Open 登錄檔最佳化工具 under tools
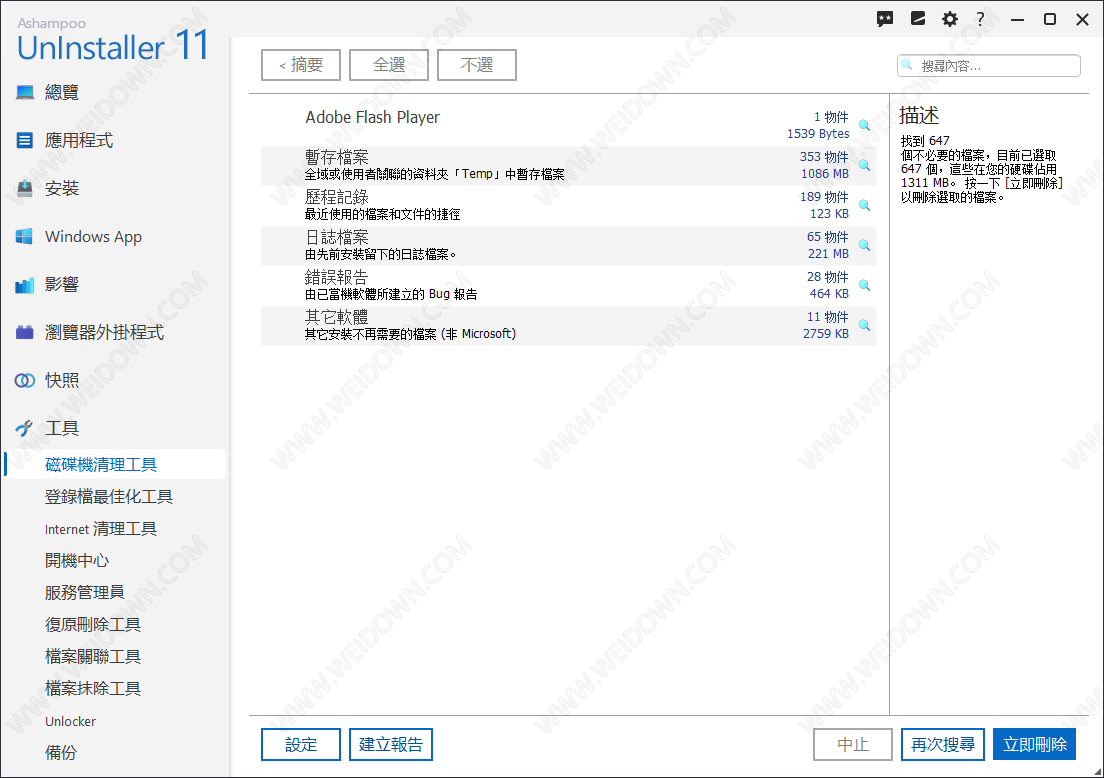 pos(108,497)
